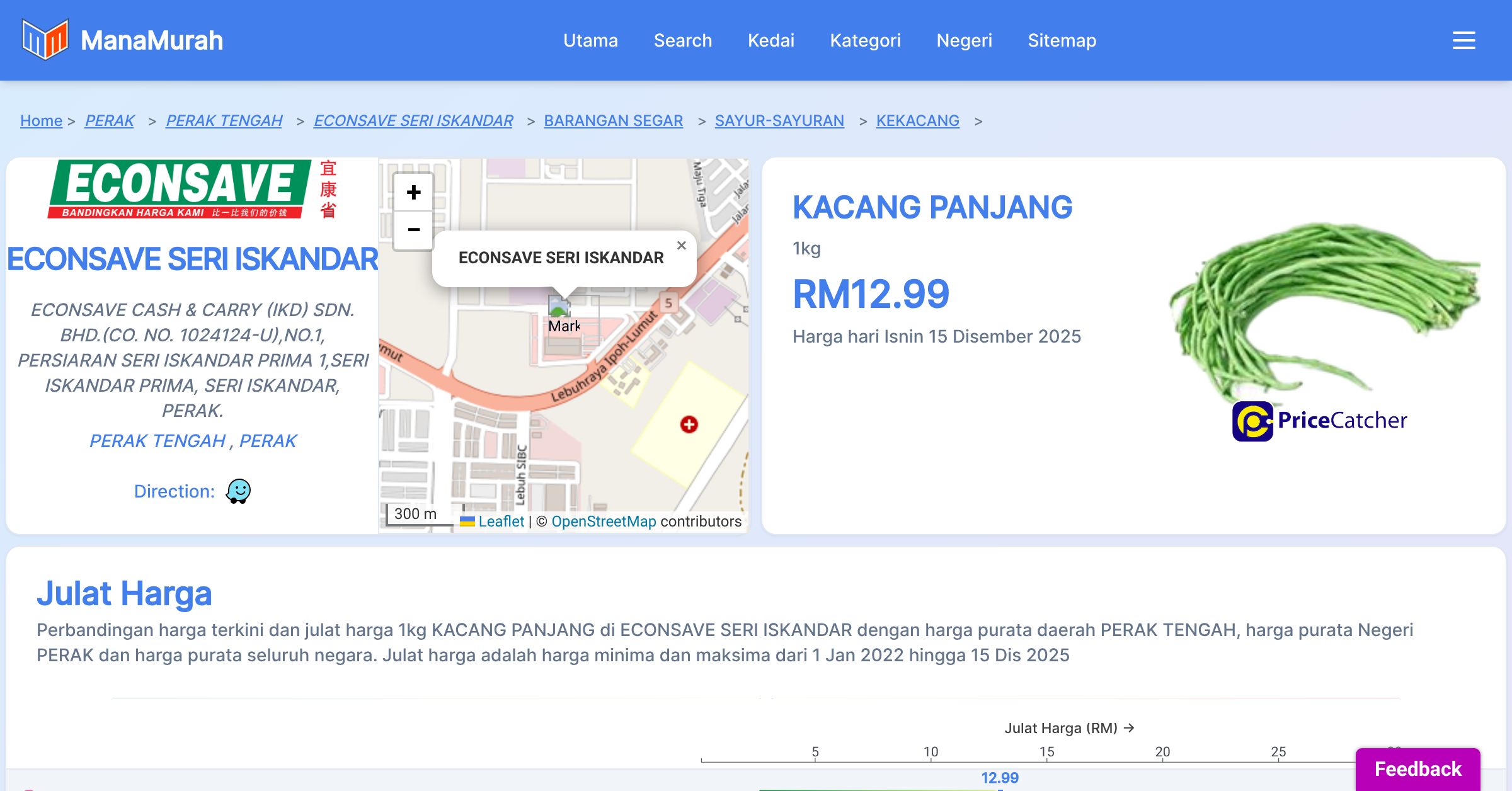This screenshot has height=791, width=1512.
Task: Follow the SAYUR-SAYURAN breadcrumb
Action: pos(779,120)
